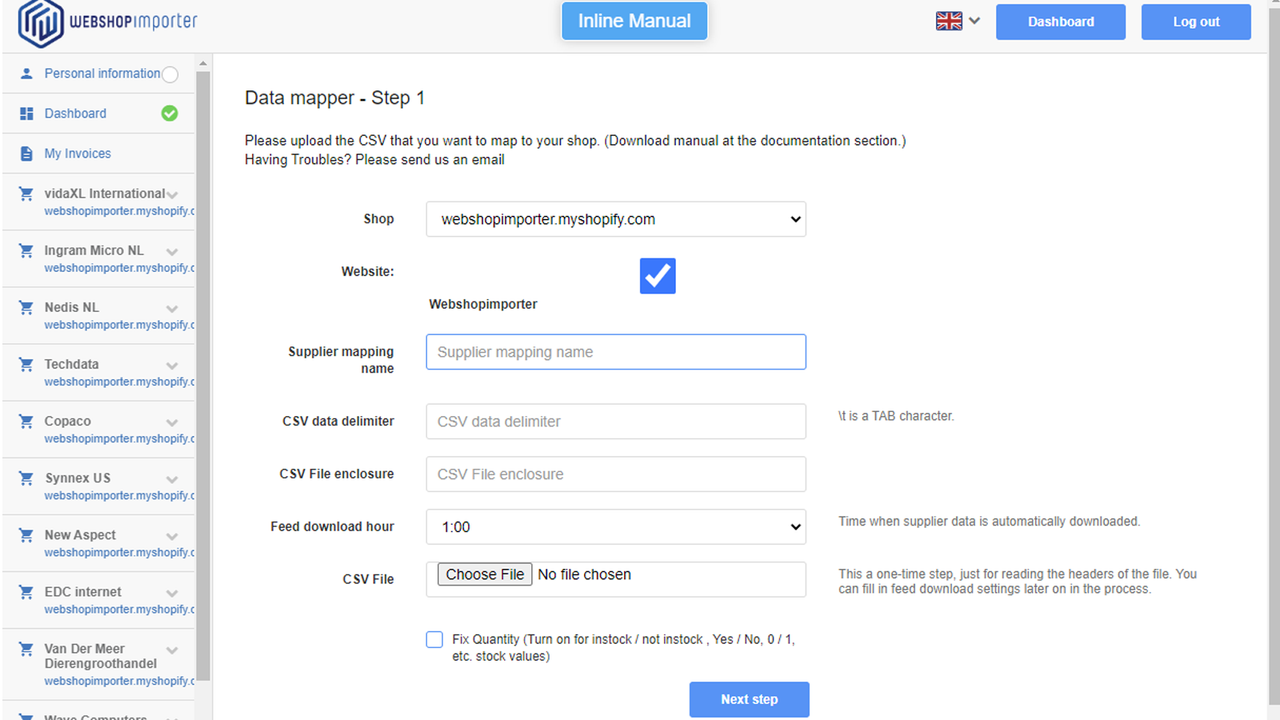Open the Feed download hour dropdown
The image size is (1280, 720).
click(615, 526)
